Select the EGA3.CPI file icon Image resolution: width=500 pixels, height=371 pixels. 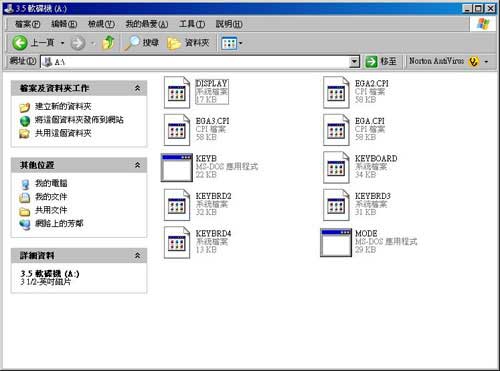[x=177, y=130]
